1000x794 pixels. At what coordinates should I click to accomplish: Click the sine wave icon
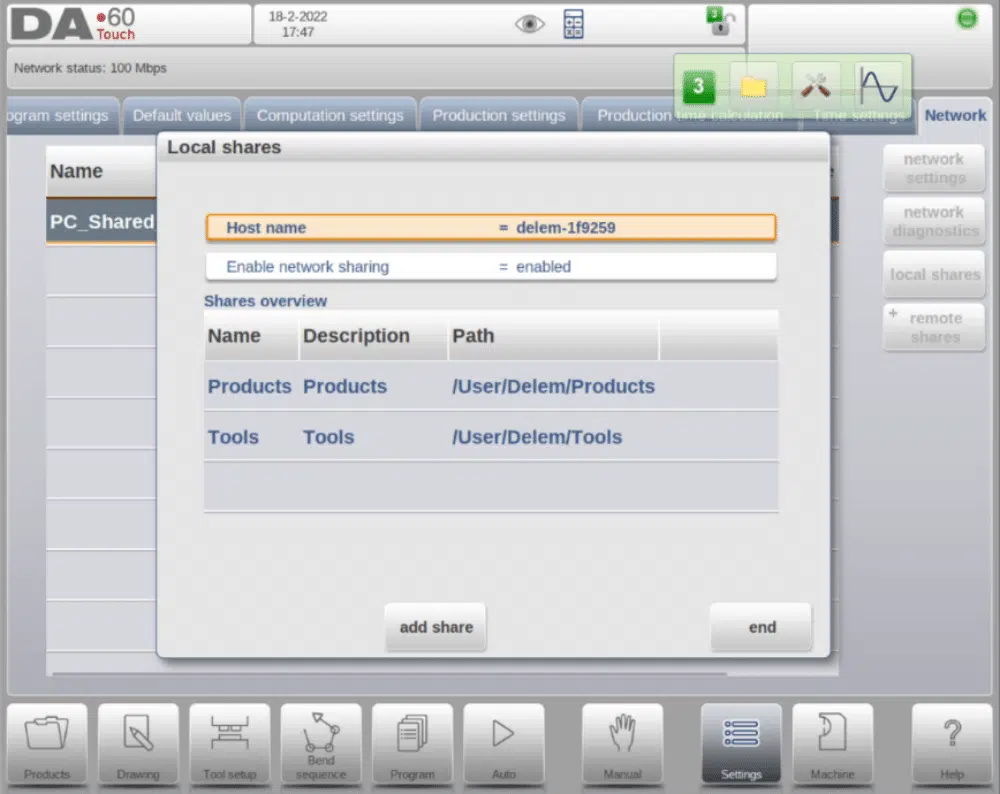pos(878,86)
